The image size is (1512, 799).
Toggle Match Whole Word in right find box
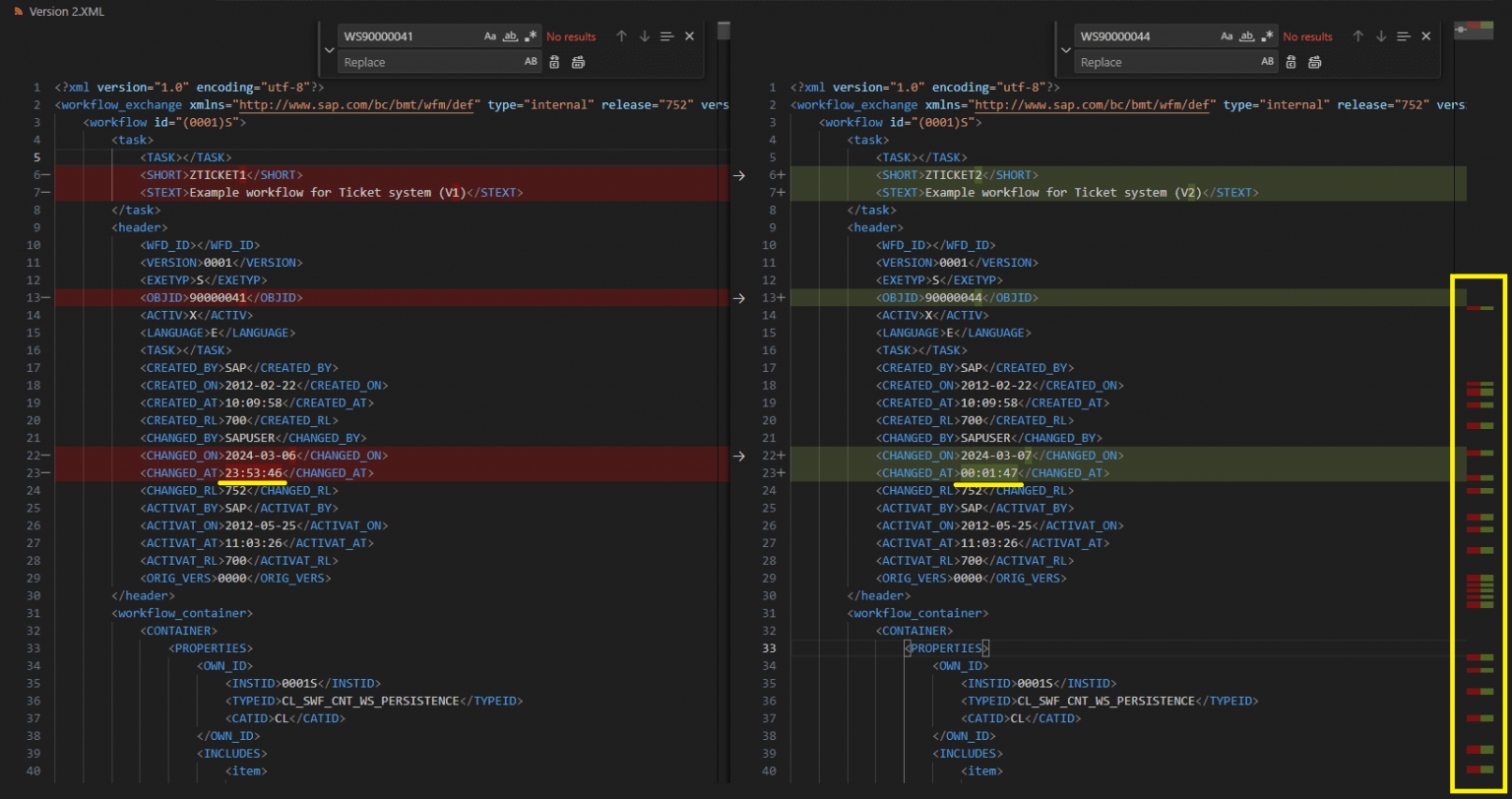click(1246, 36)
